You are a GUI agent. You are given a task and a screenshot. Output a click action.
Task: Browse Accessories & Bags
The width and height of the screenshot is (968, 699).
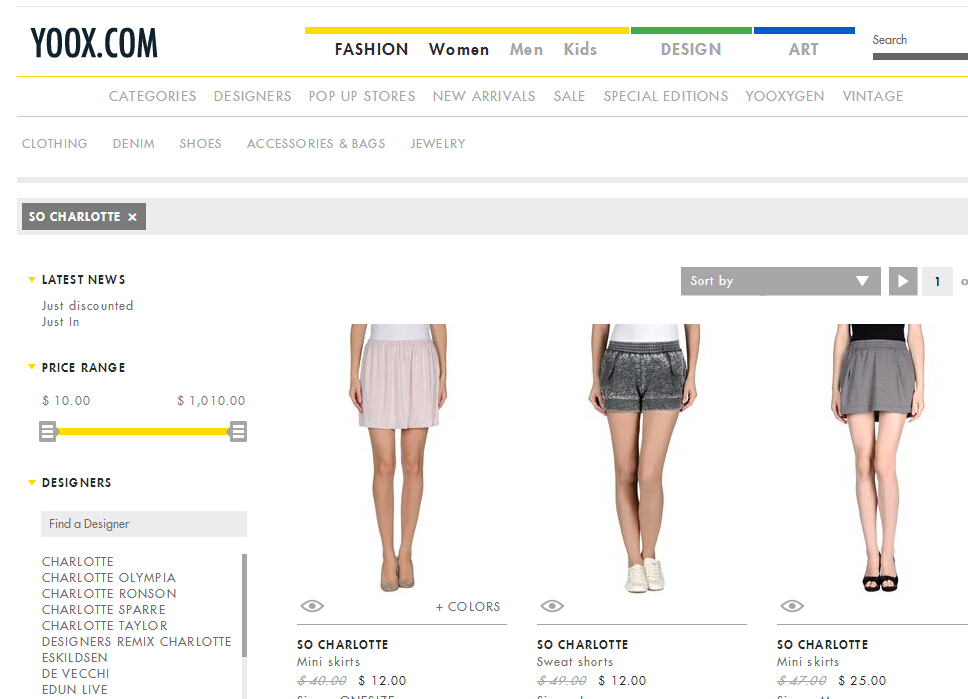pos(316,144)
